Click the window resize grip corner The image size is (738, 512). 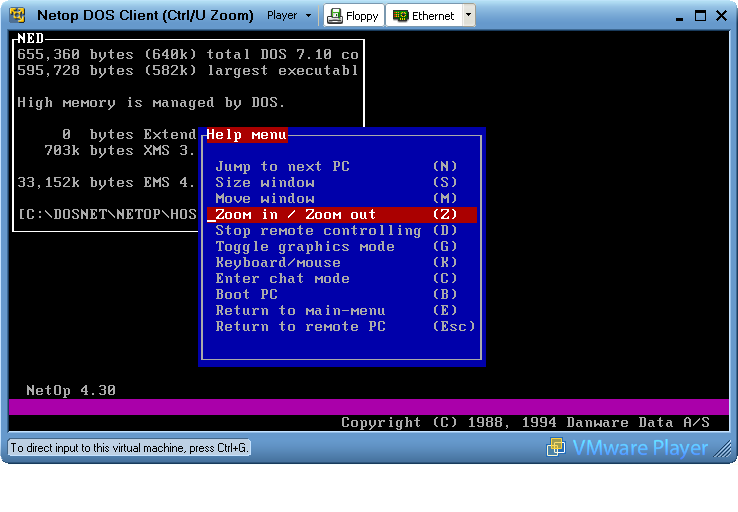(722, 448)
